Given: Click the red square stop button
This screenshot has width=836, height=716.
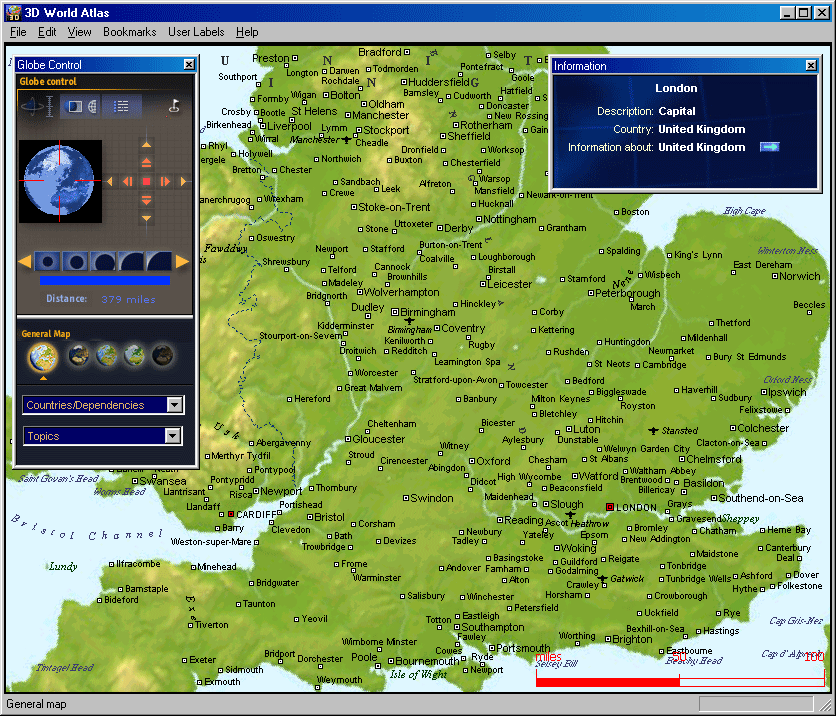Looking at the screenshot, I should click(146, 182).
